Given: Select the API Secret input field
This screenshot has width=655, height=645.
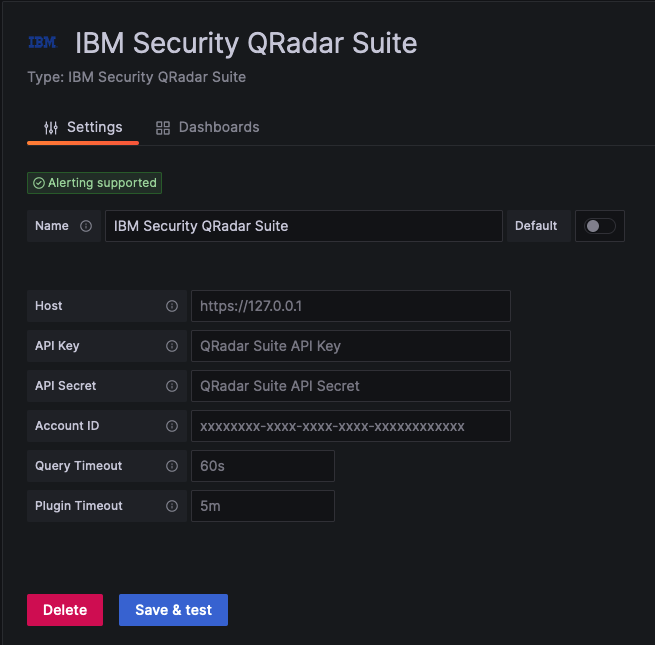Looking at the screenshot, I should point(351,386).
